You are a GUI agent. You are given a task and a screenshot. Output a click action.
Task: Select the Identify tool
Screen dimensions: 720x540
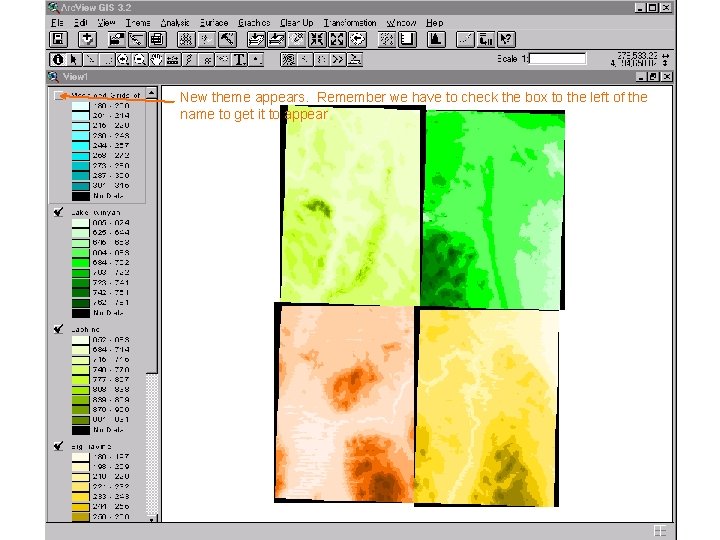click(58, 60)
